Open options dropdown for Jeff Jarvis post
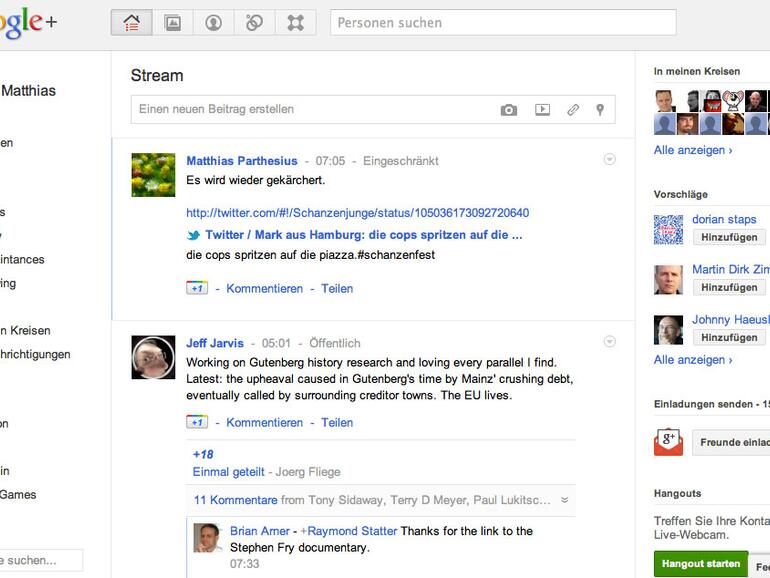Image resolution: width=770 pixels, height=578 pixels. coord(609,342)
